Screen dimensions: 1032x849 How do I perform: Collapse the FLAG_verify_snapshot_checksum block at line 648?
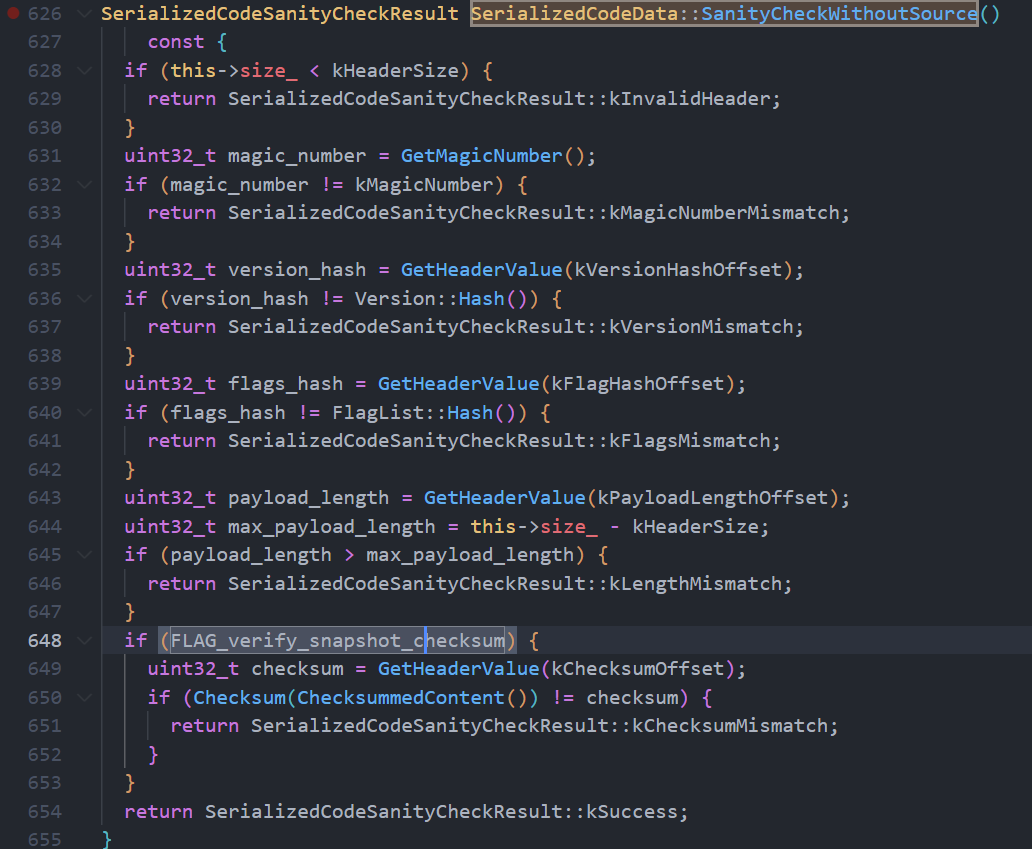click(84, 640)
